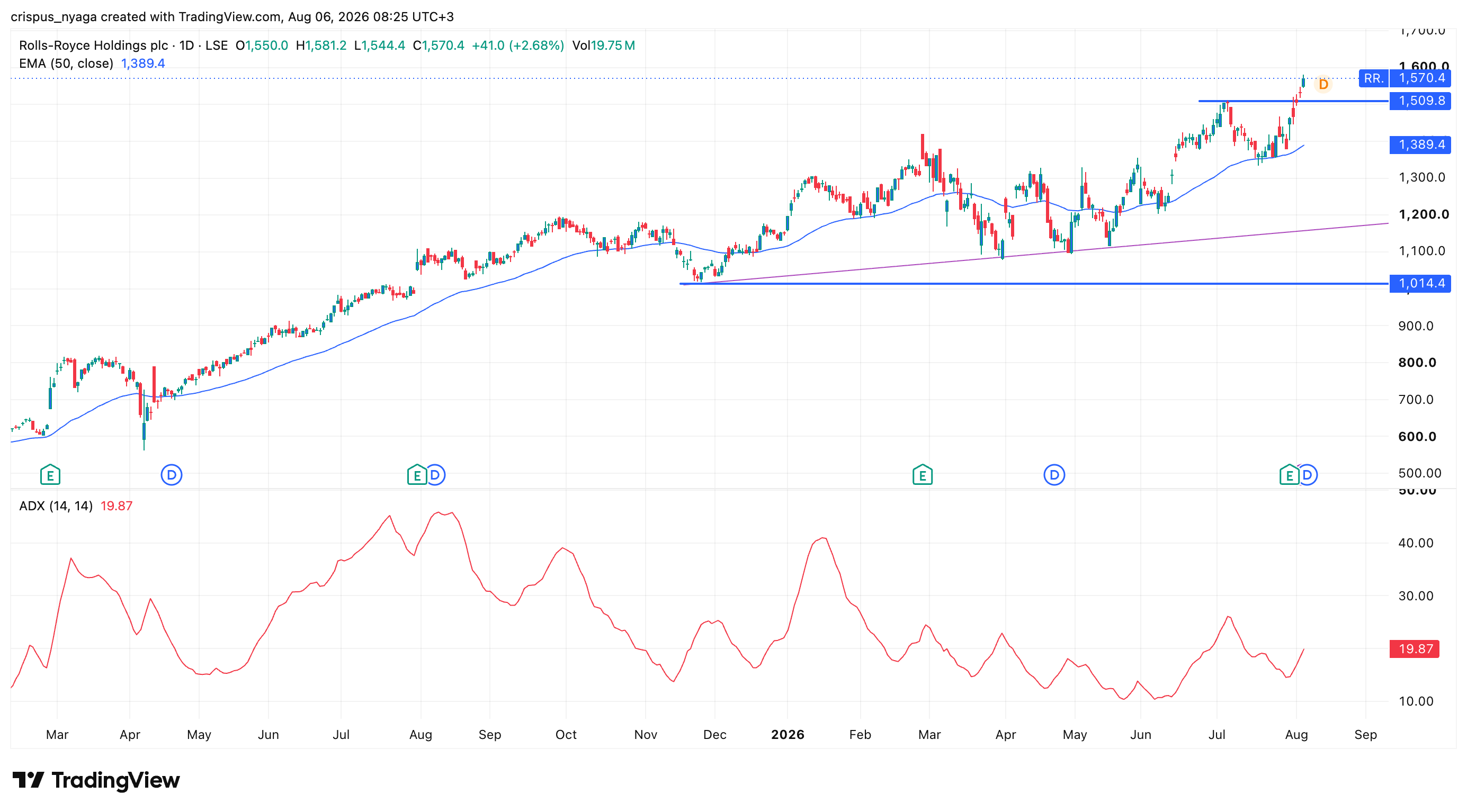Click the 10.00 ADX axis label
Viewport: 1467px width, 812px height.
(x=1416, y=701)
